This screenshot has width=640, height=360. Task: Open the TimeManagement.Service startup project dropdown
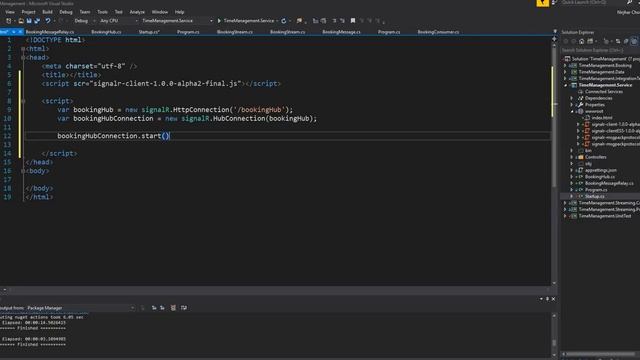(177, 21)
